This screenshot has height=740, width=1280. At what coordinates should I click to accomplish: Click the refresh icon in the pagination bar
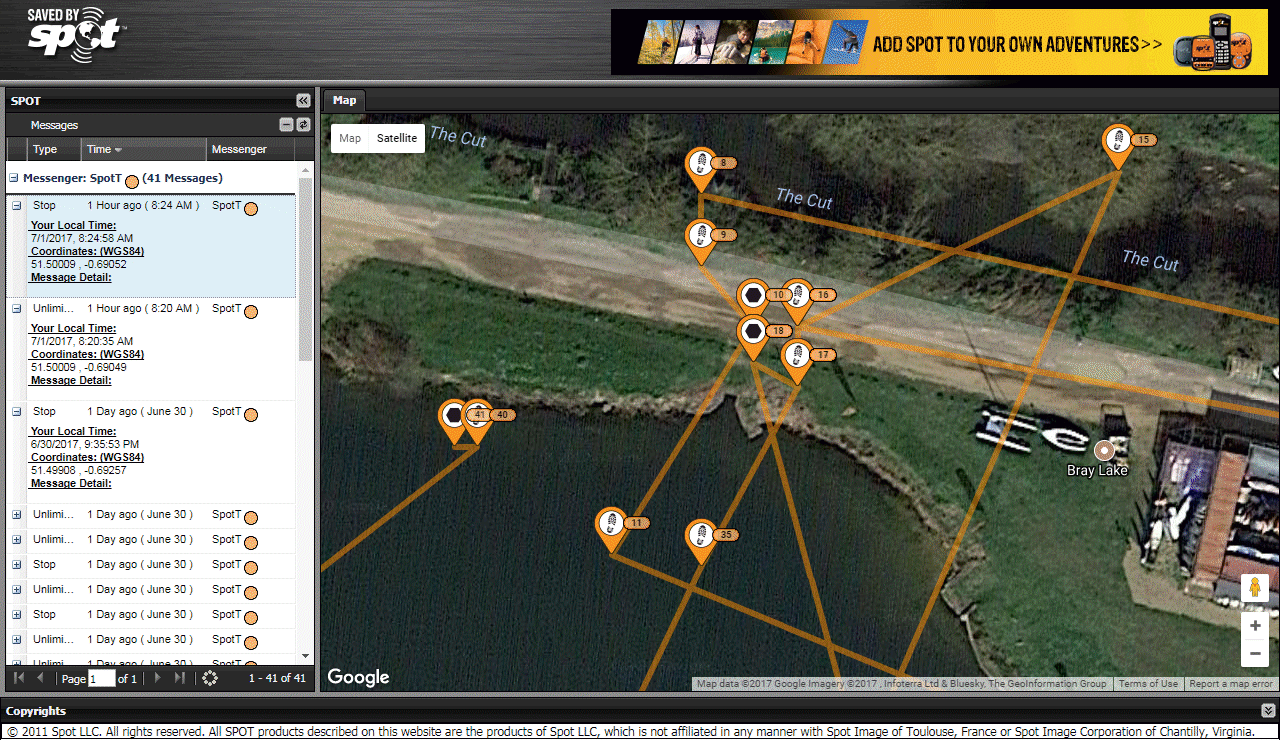209,678
